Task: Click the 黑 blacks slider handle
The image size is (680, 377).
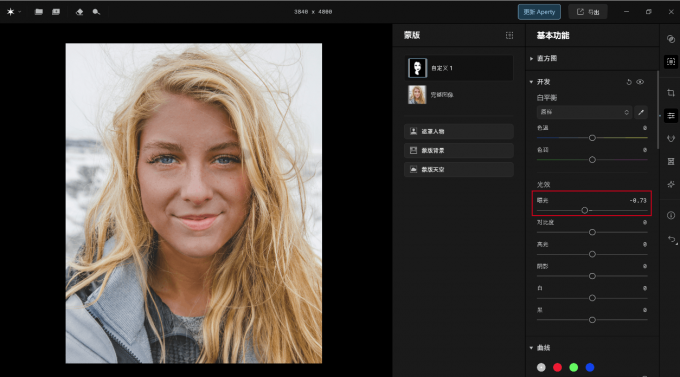Action: coord(592,320)
